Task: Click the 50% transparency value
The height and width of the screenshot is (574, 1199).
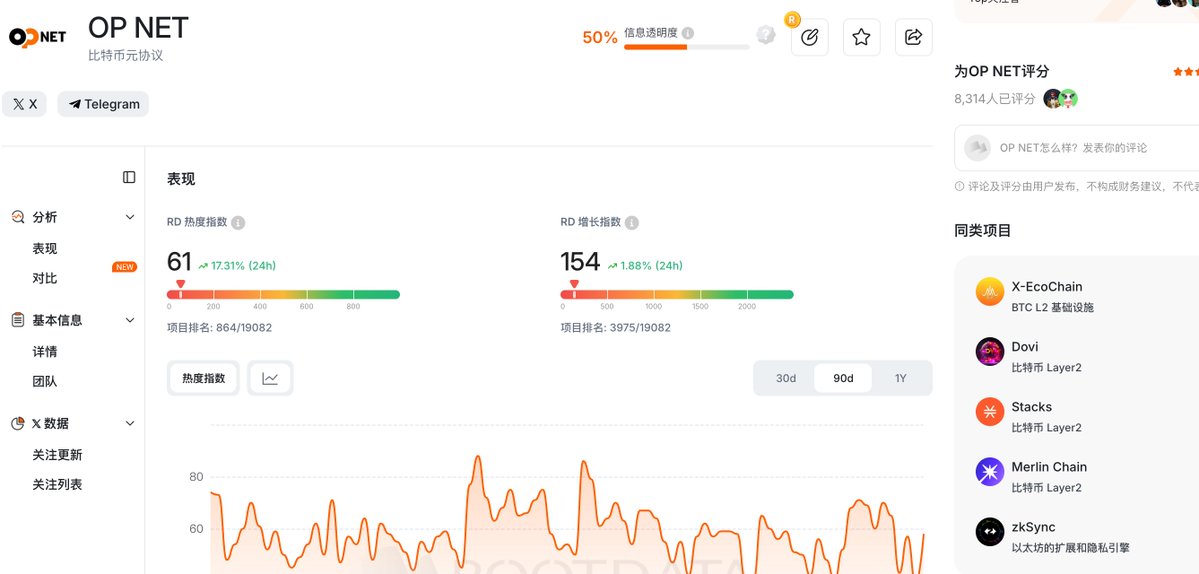Action: coord(600,37)
